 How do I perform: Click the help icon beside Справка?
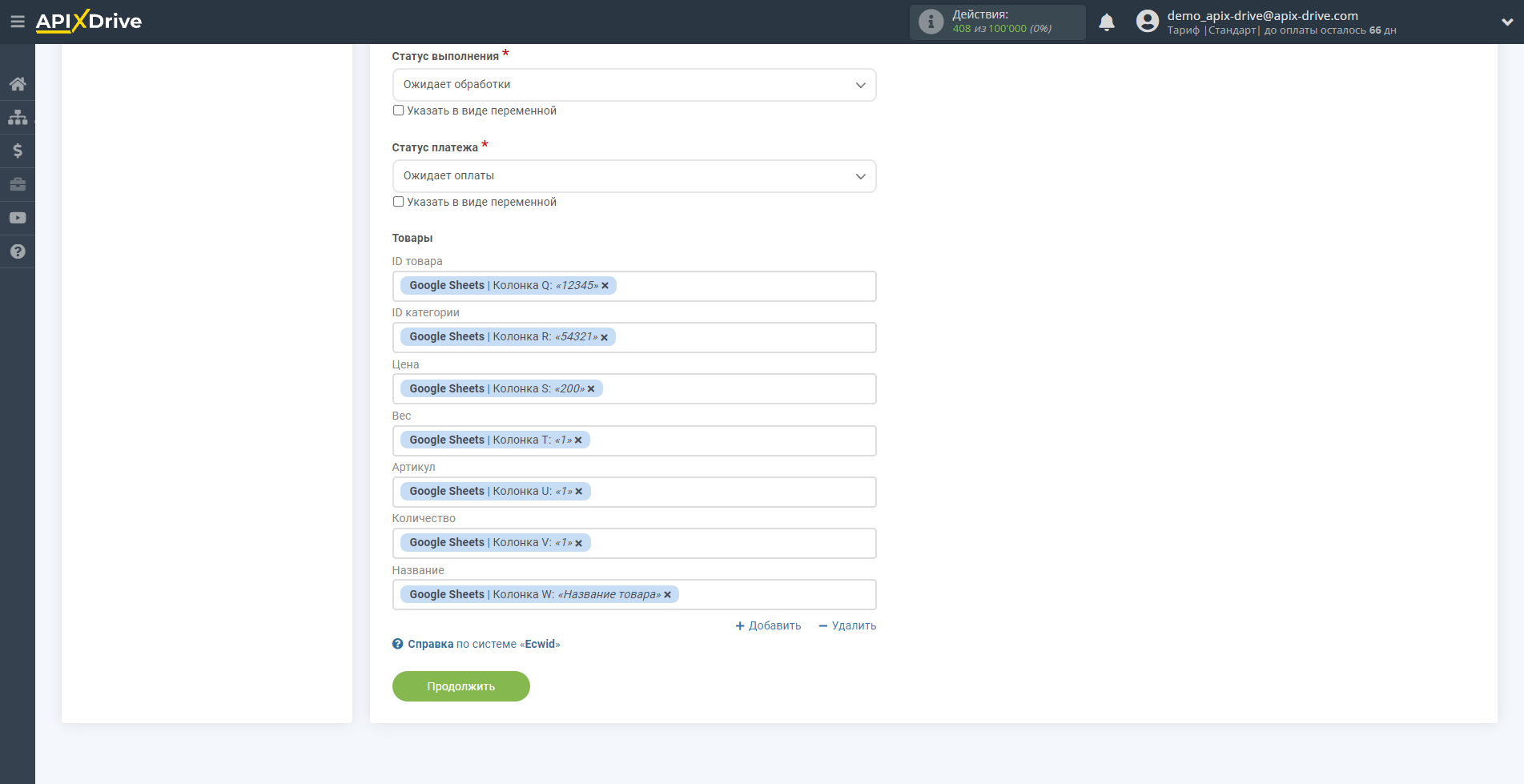pos(397,644)
